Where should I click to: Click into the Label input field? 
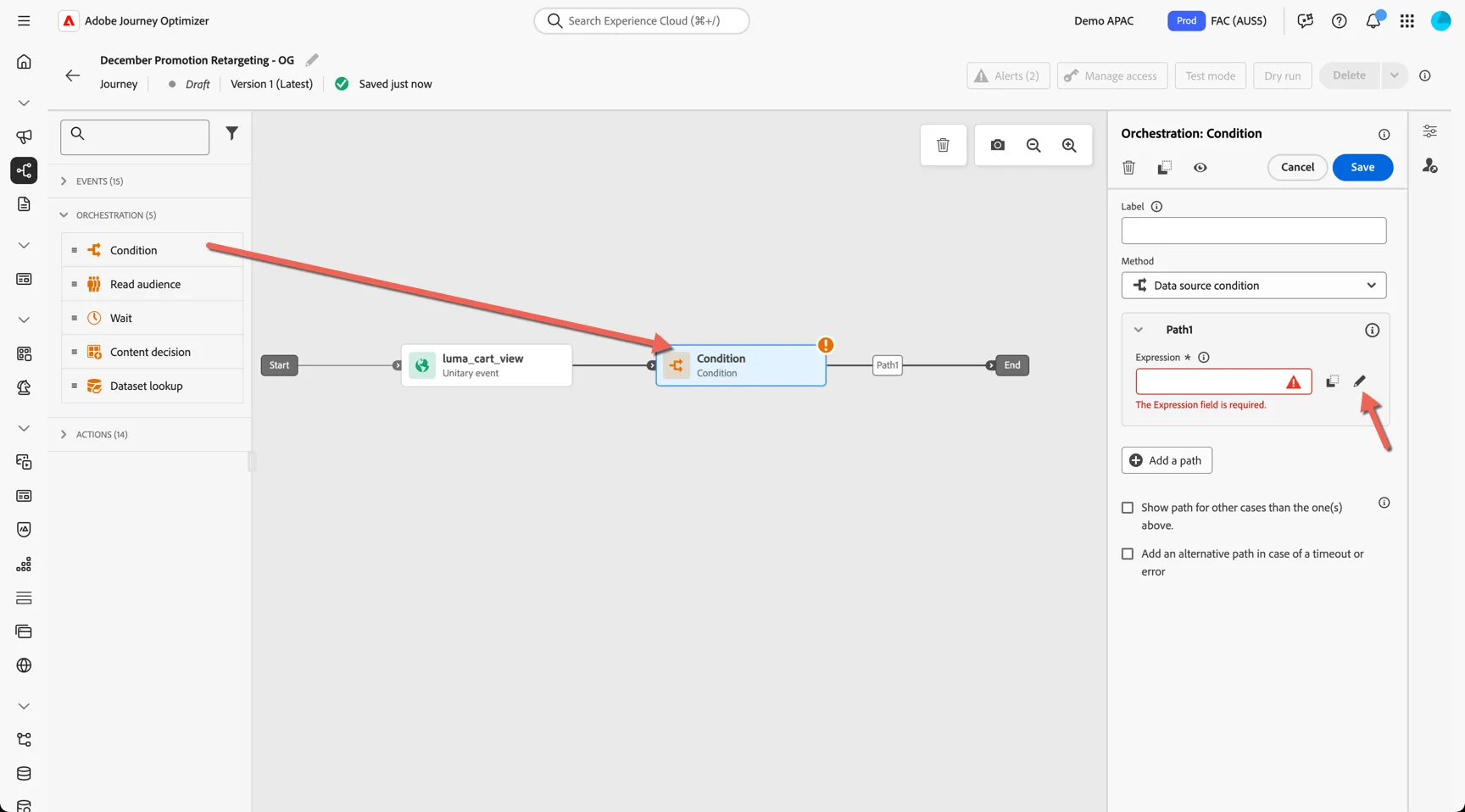pos(1254,231)
